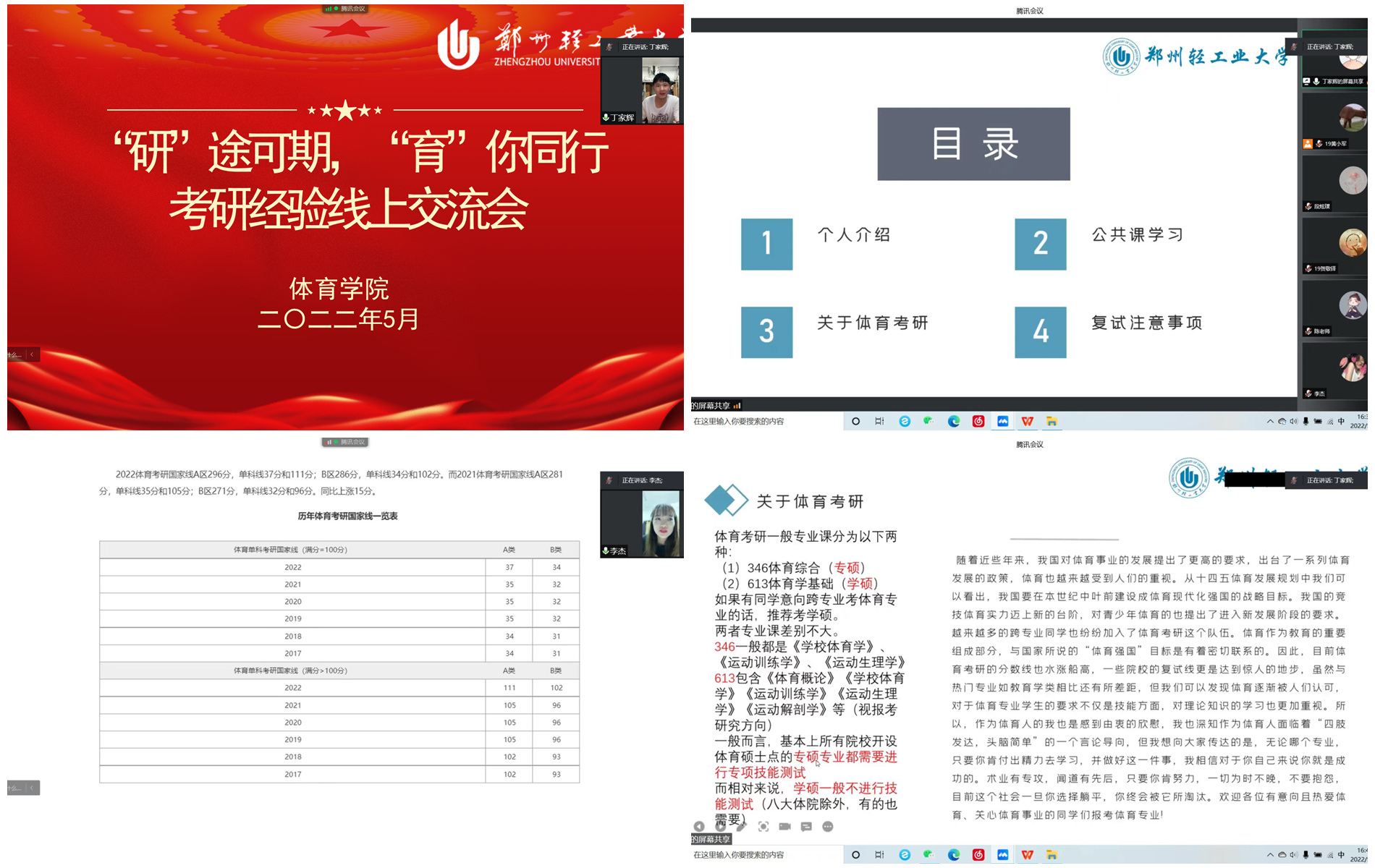Select the 公共课学习 agenda item
Viewport: 1375px width, 868px height.
1137,235
